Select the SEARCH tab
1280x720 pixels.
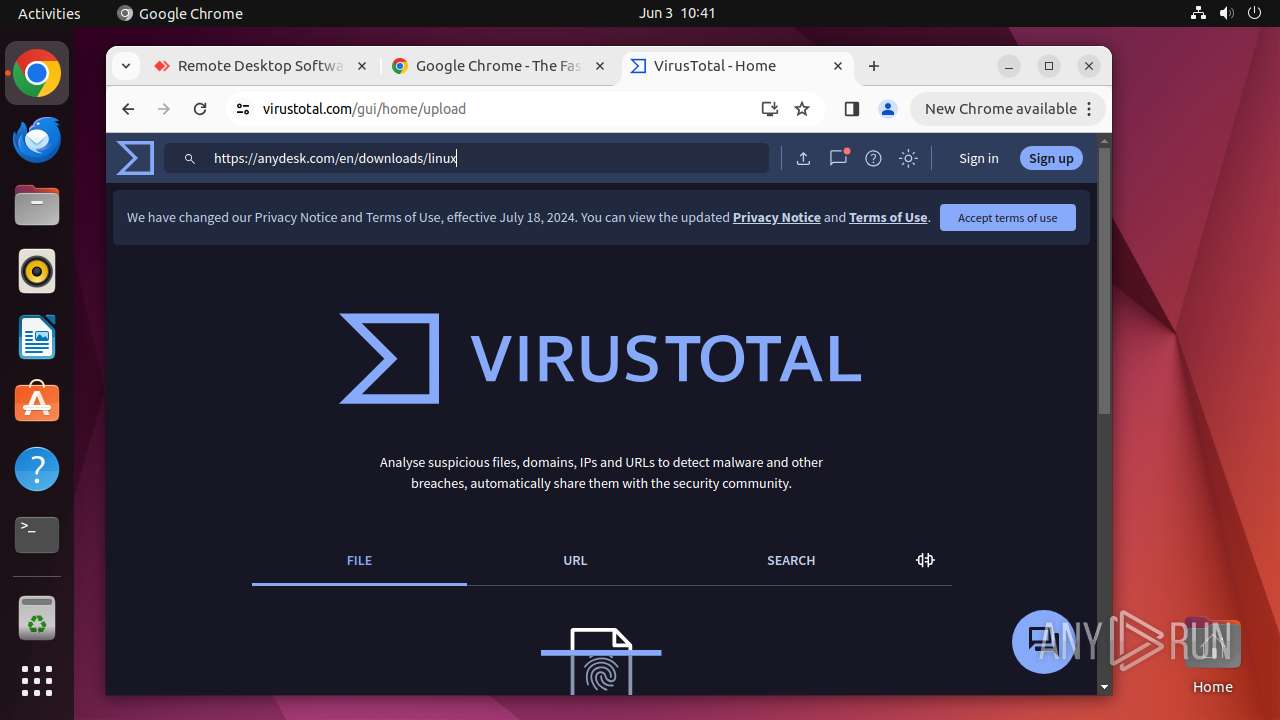coord(791,561)
